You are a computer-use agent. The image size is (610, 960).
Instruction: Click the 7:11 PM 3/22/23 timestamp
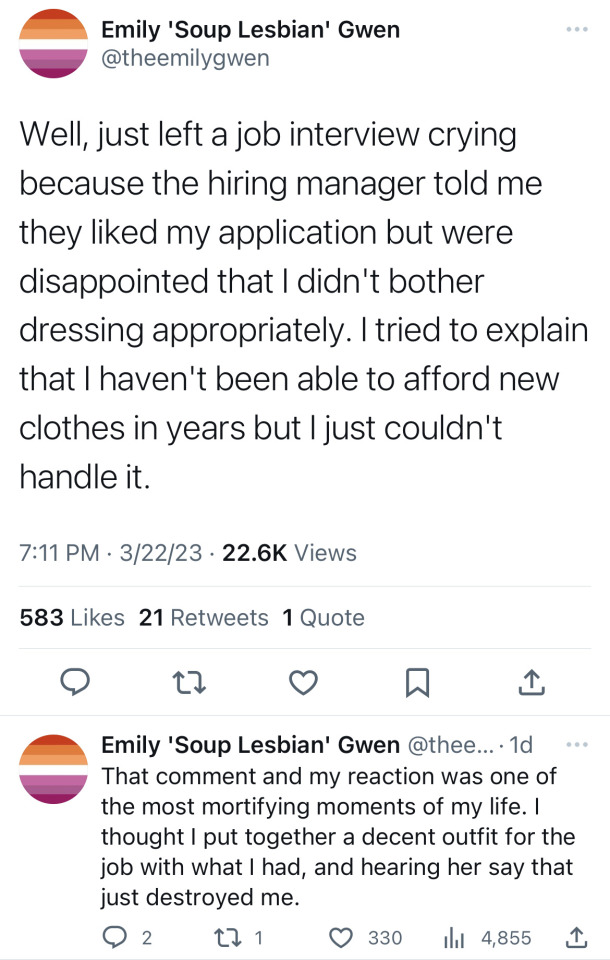point(110,552)
